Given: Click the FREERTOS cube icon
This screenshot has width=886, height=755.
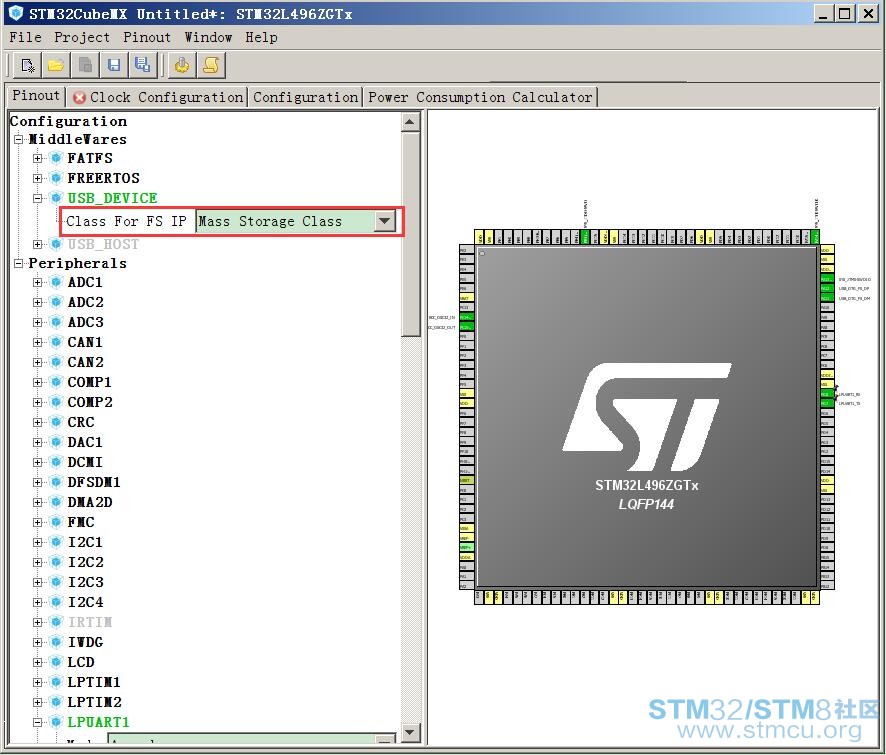Looking at the screenshot, I should [56, 178].
